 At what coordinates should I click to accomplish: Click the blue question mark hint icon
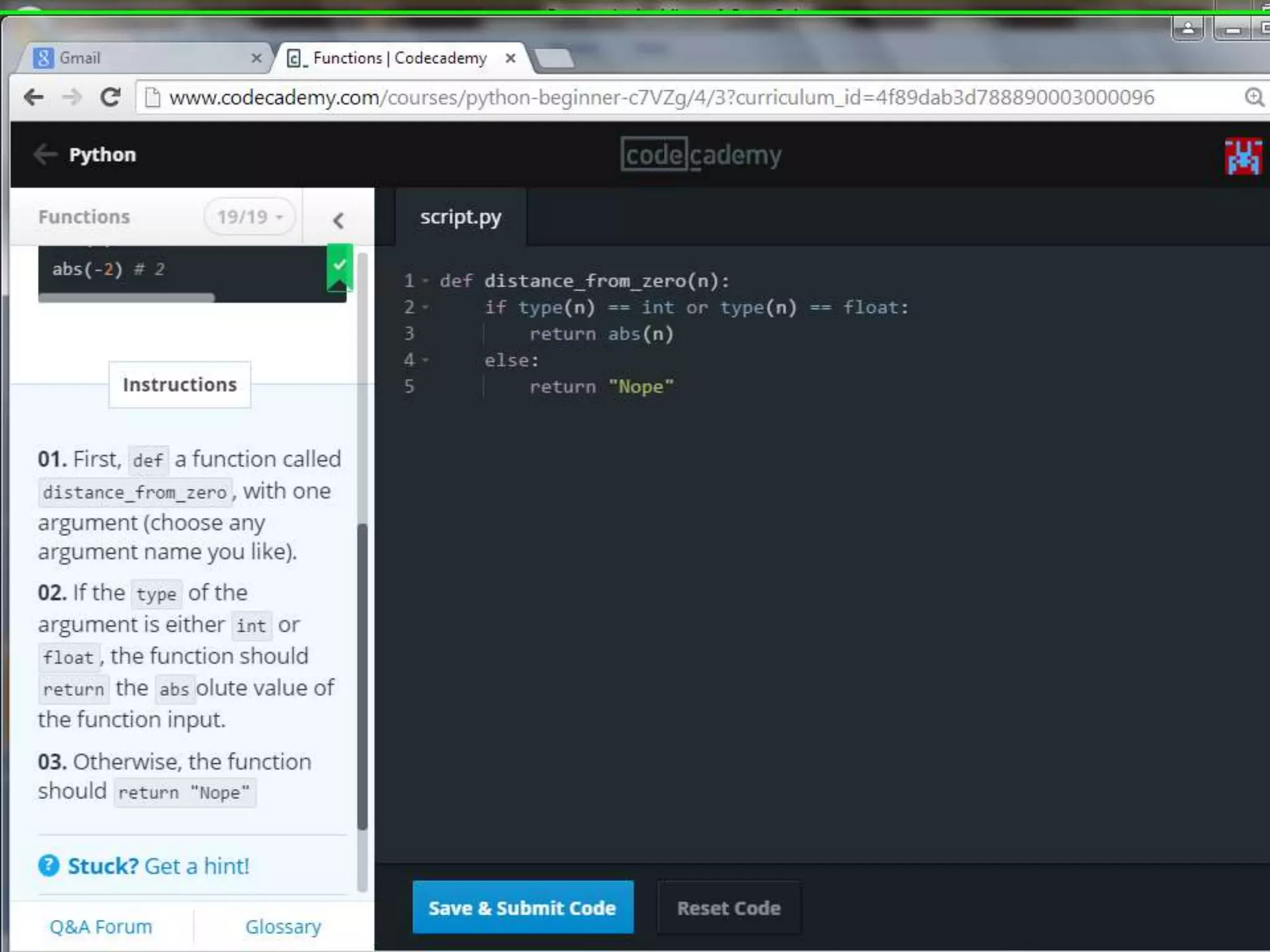point(48,866)
